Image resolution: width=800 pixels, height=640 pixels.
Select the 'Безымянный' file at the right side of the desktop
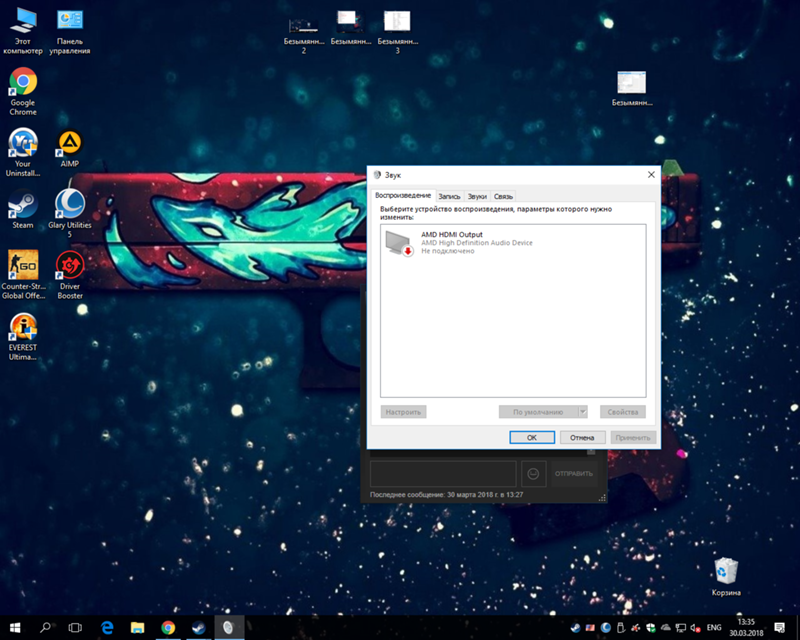pos(632,89)
